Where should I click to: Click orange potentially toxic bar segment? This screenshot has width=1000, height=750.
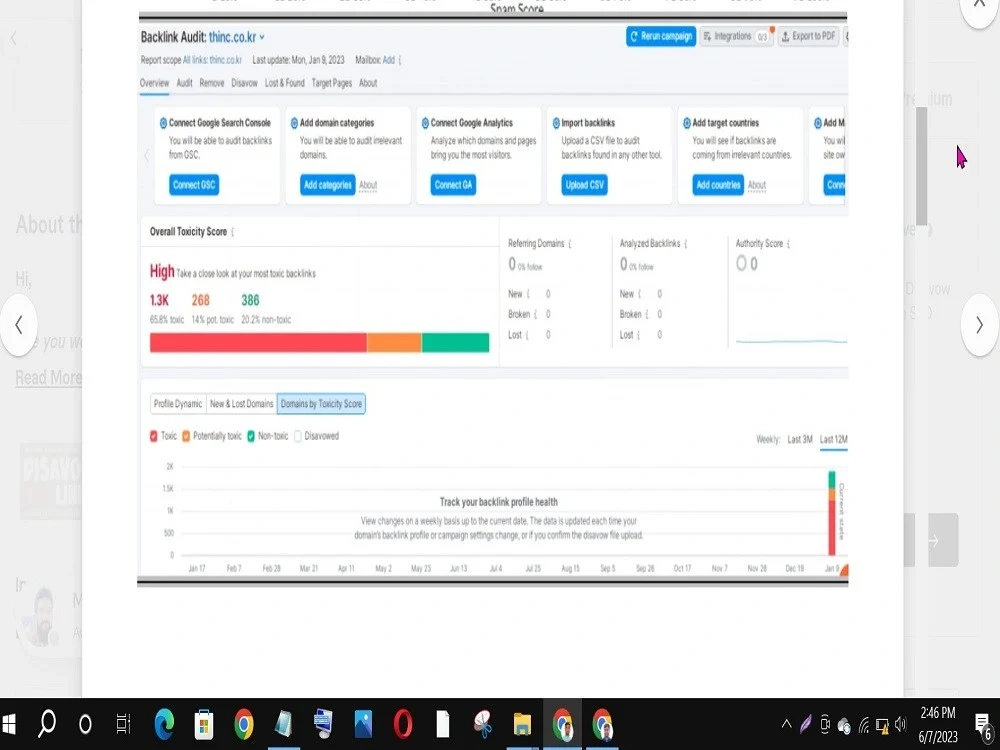[394, 342]
